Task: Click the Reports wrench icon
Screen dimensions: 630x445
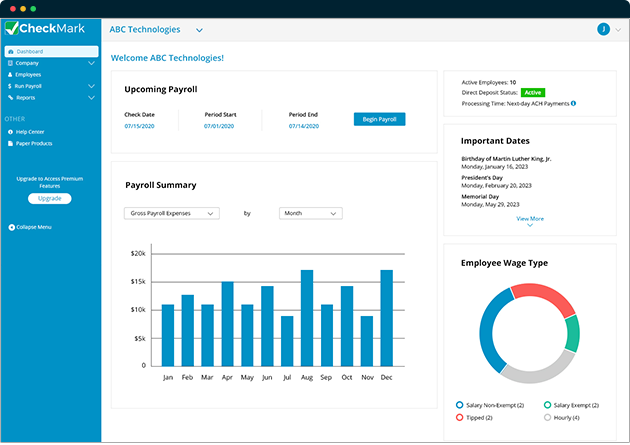Action: 10,98
